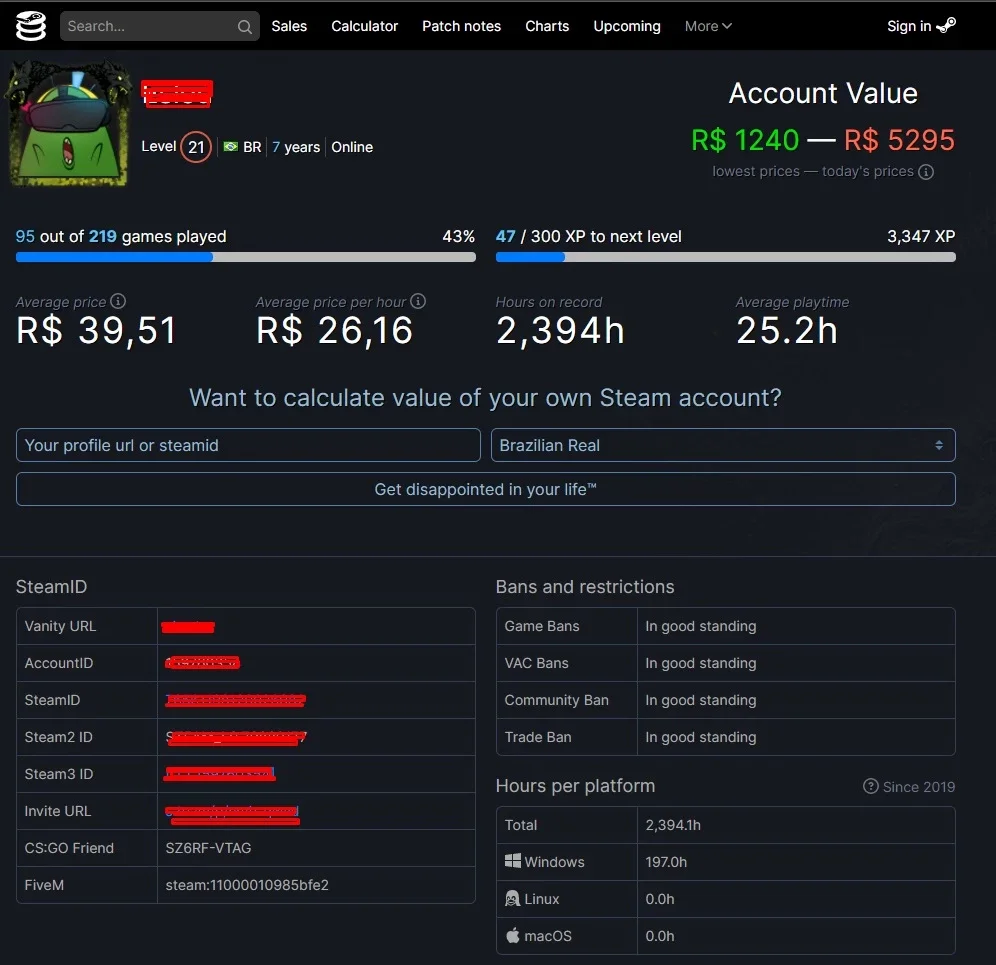Click the AccountID row label
996x965 pixels.
pos(58,663)
